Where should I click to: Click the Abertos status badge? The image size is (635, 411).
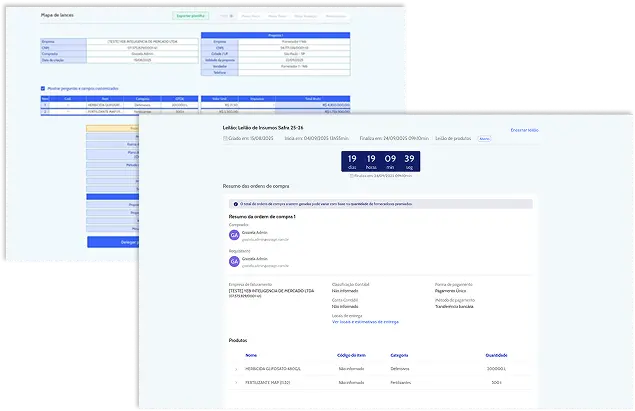pos(484,139)
